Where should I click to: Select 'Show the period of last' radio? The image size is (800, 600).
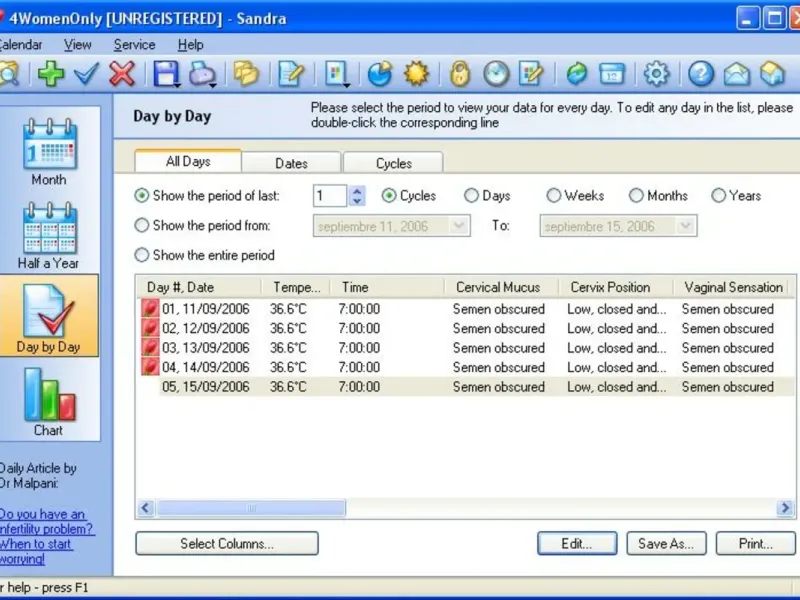[x=141, y=195]
